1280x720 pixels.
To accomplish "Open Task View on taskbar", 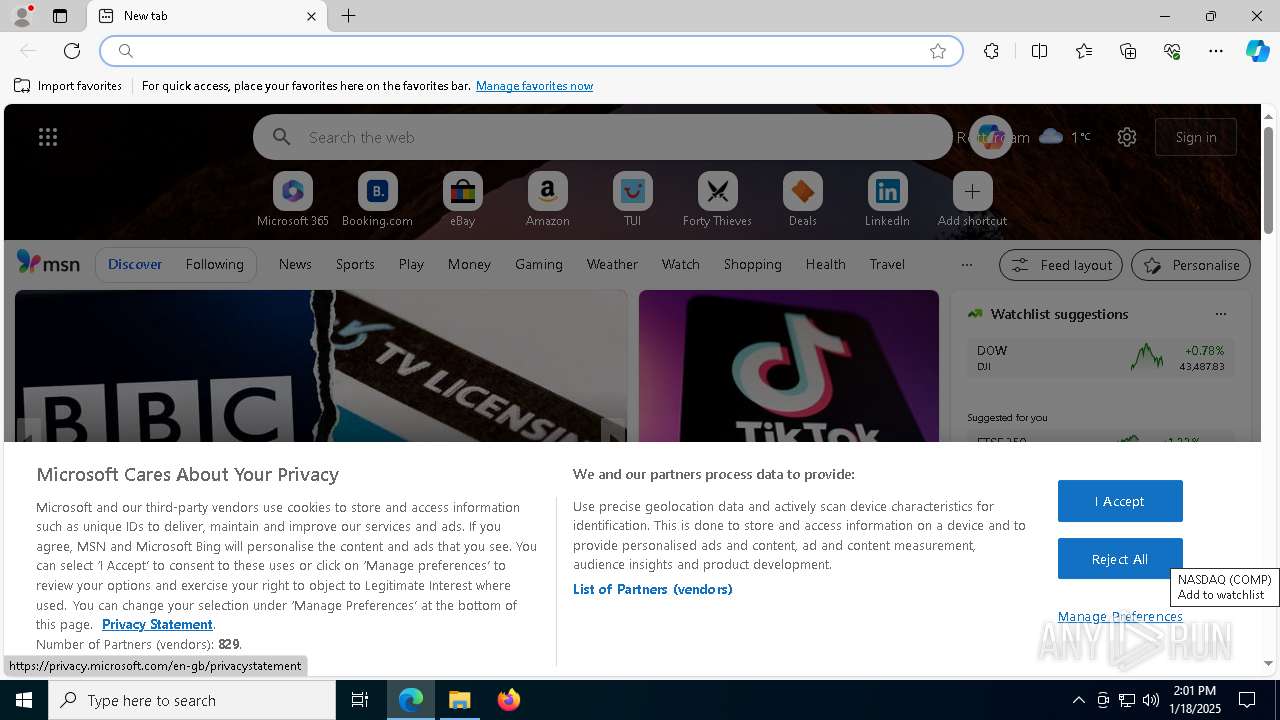I will tap(360, 700).
